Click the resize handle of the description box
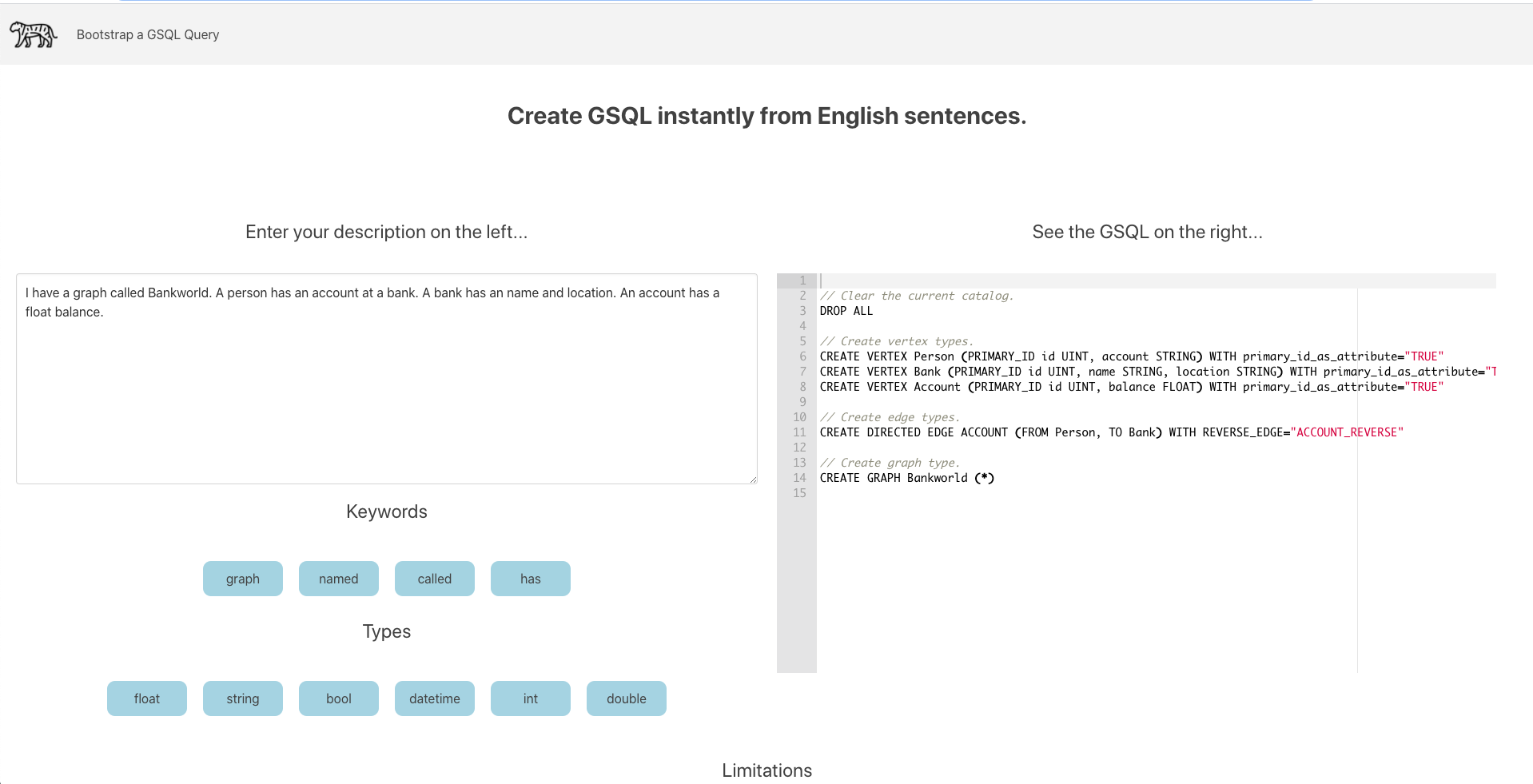 [752, 479]
